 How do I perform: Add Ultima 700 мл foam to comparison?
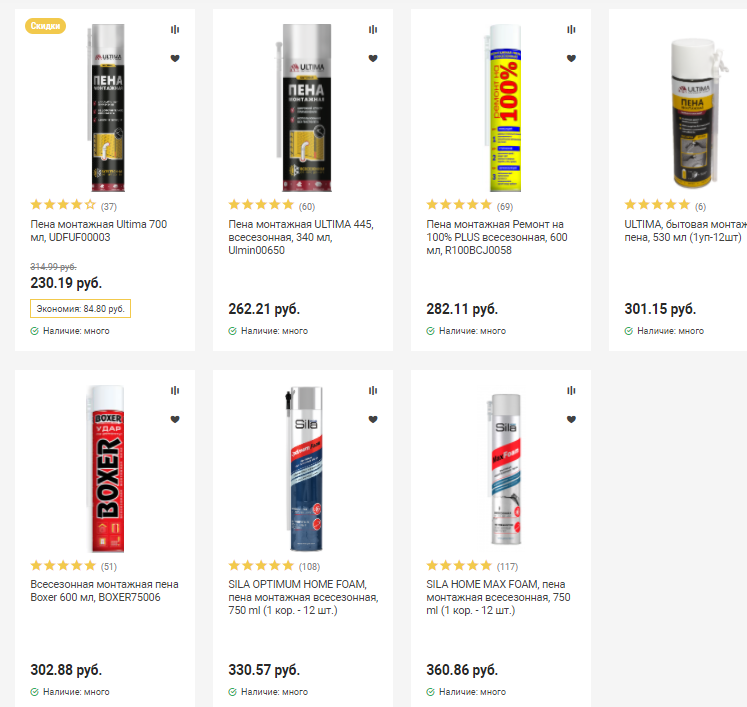pos(175,30)
